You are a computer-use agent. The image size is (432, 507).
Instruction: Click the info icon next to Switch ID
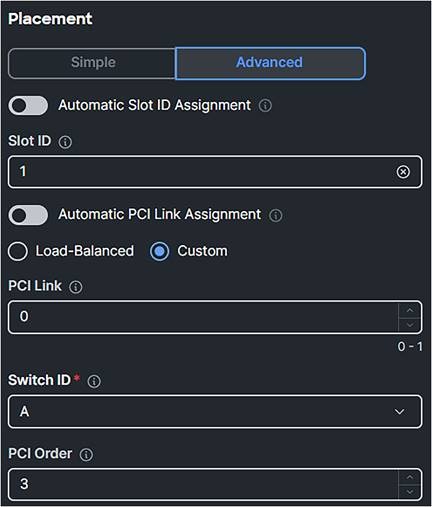[x=94, y=381]
